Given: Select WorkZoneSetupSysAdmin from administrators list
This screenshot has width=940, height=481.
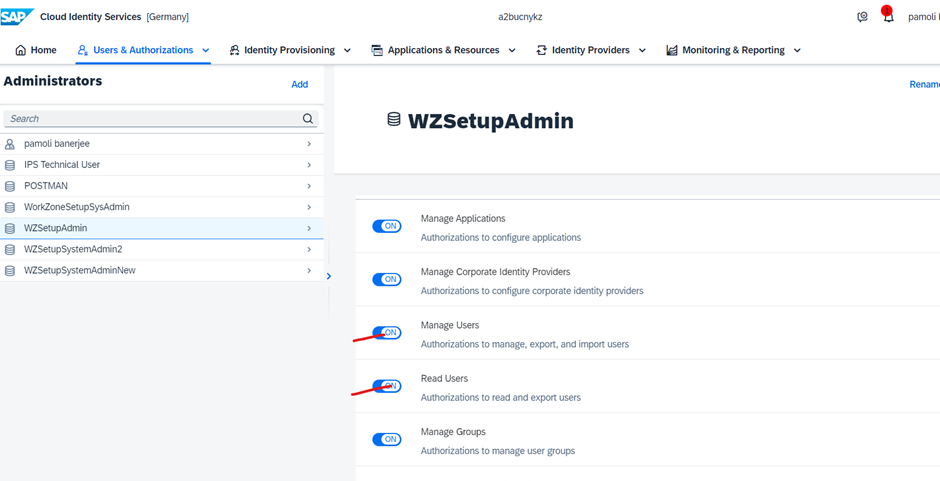Looking at the screenshot, I should (77, 207).
